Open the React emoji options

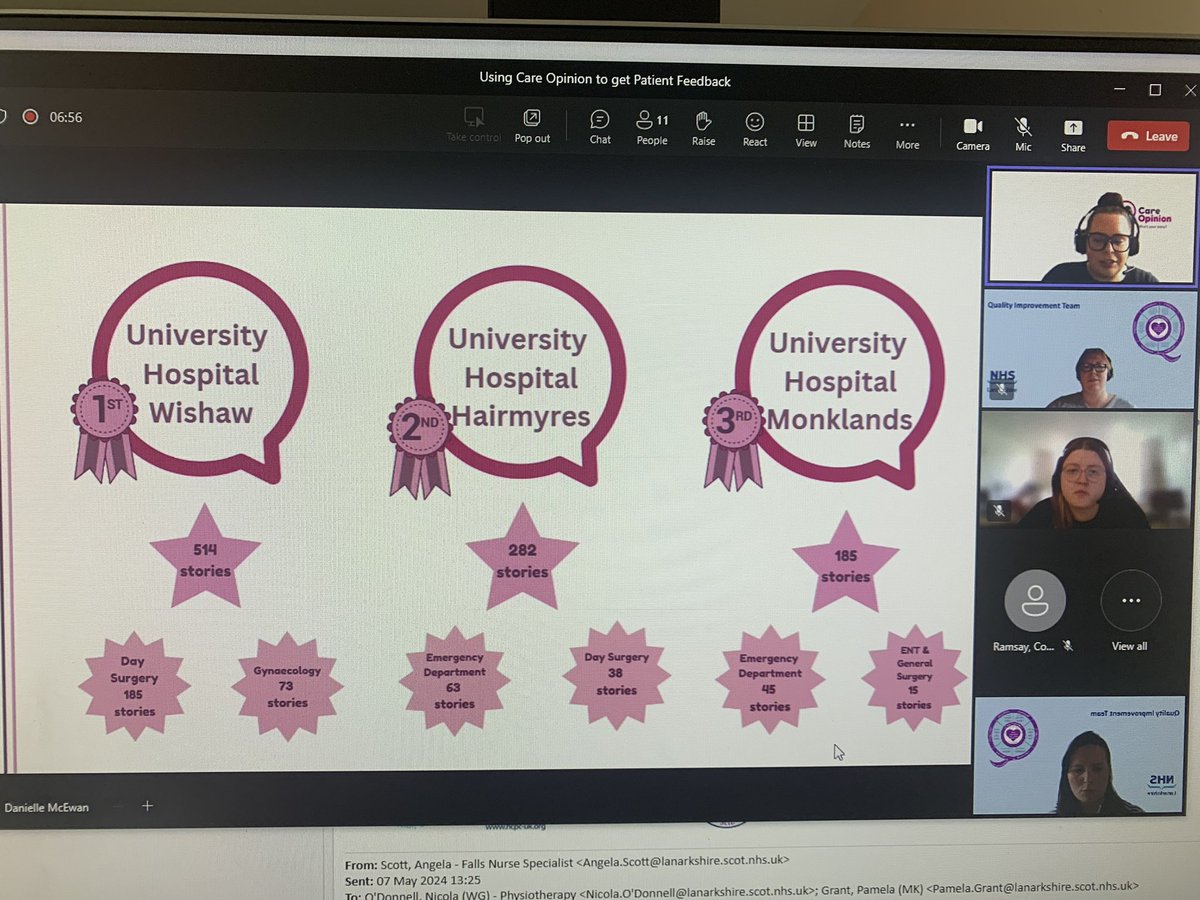(755, 128)
